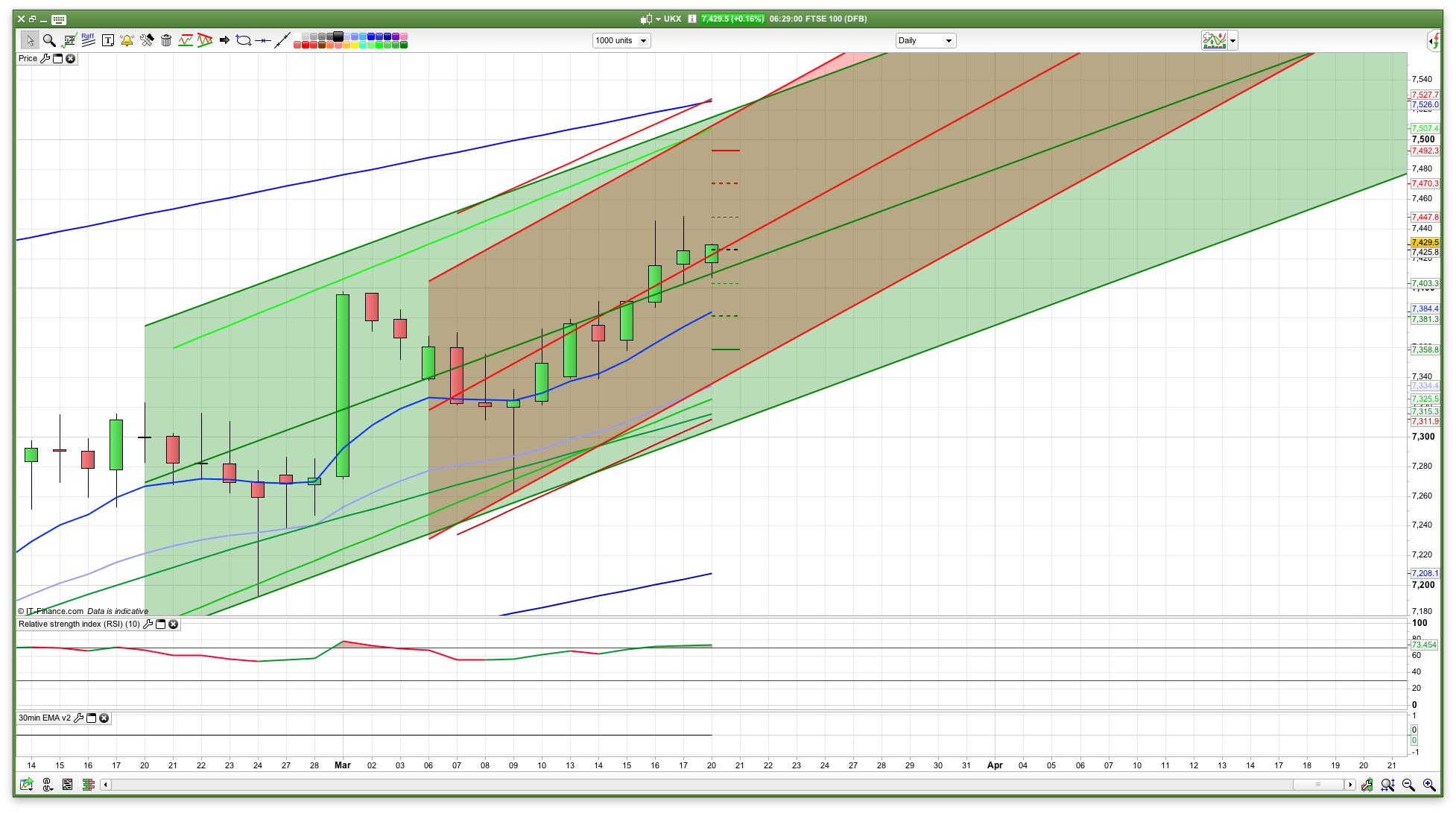Click the zoom out magnifier icon
This screenshot has height=813, width=1456.
pos(1408,785)
